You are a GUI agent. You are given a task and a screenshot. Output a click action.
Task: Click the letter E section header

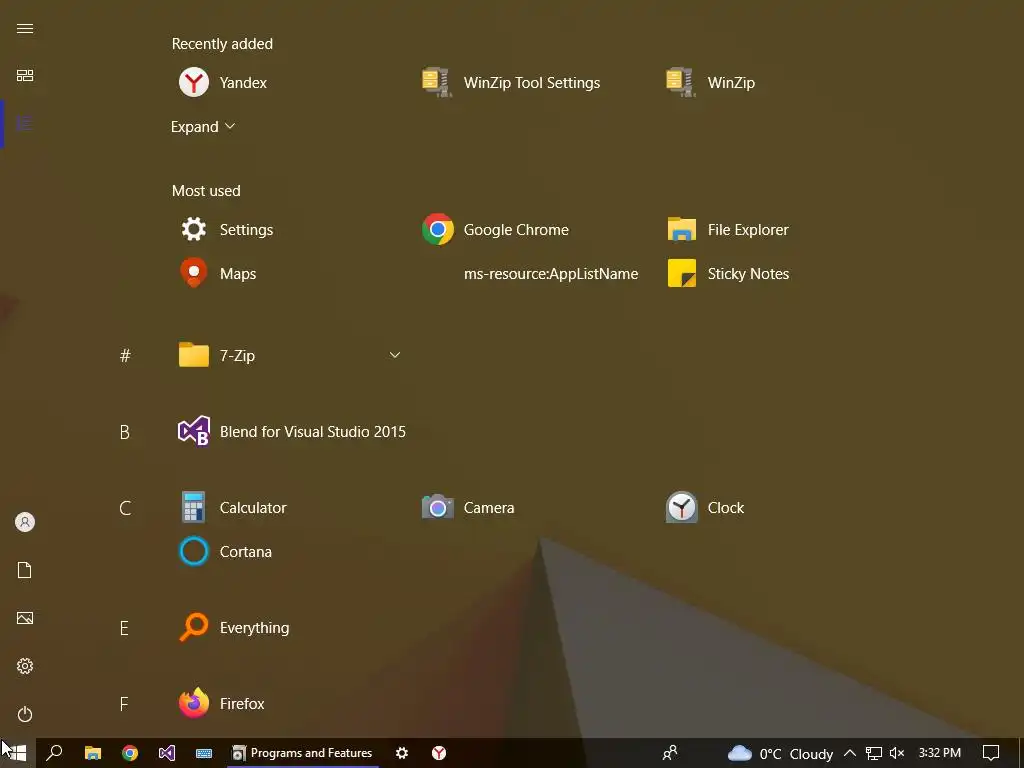(x=124, y=628)
